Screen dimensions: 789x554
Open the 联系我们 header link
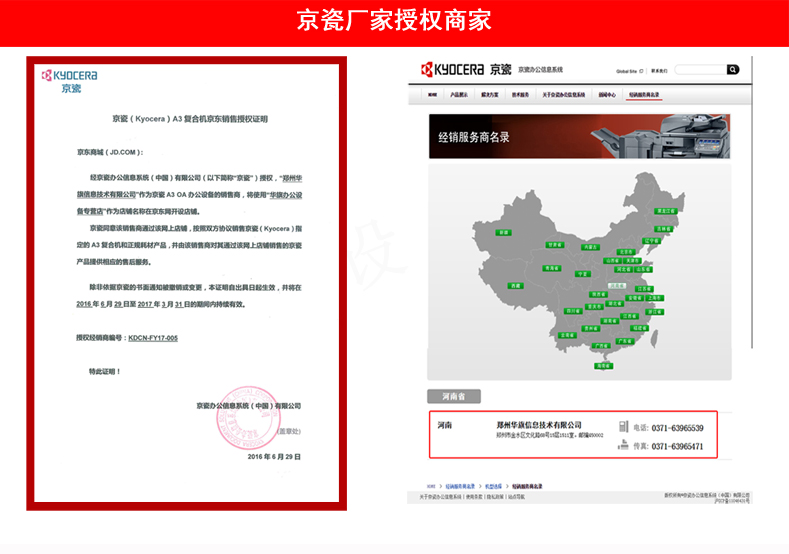[x=659, y=71]
